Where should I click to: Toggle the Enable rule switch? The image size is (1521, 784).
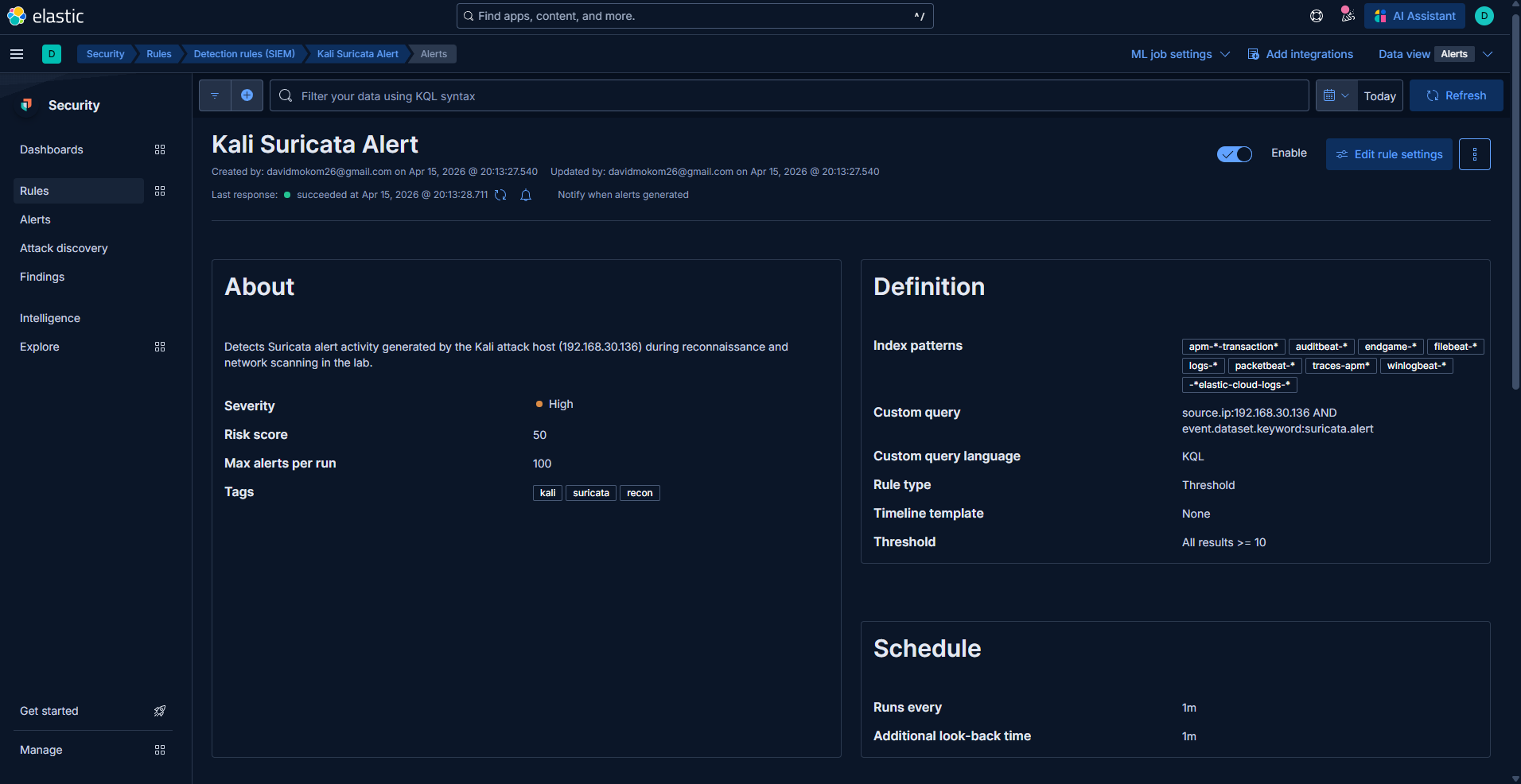[1235, 154]
